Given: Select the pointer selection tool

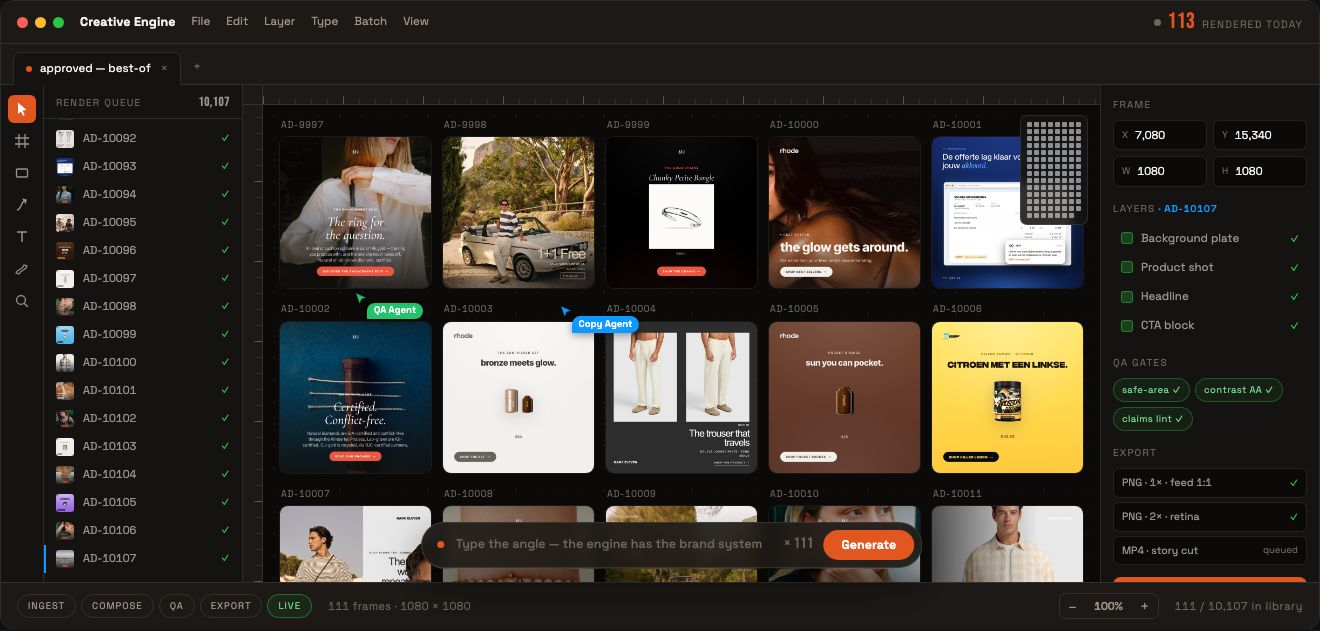Looking at the screenshot, I should [x=22, y=109].
